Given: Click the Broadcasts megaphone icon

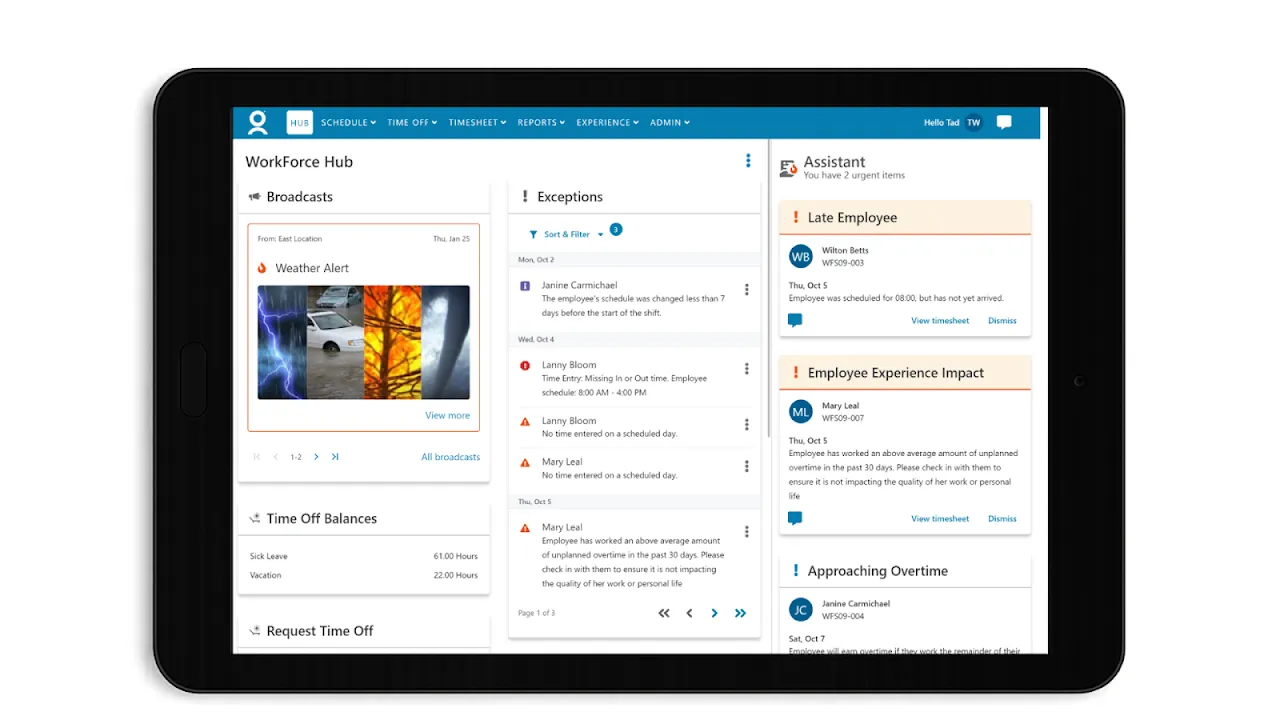Looking at the screenshot, I should (254, 197).
